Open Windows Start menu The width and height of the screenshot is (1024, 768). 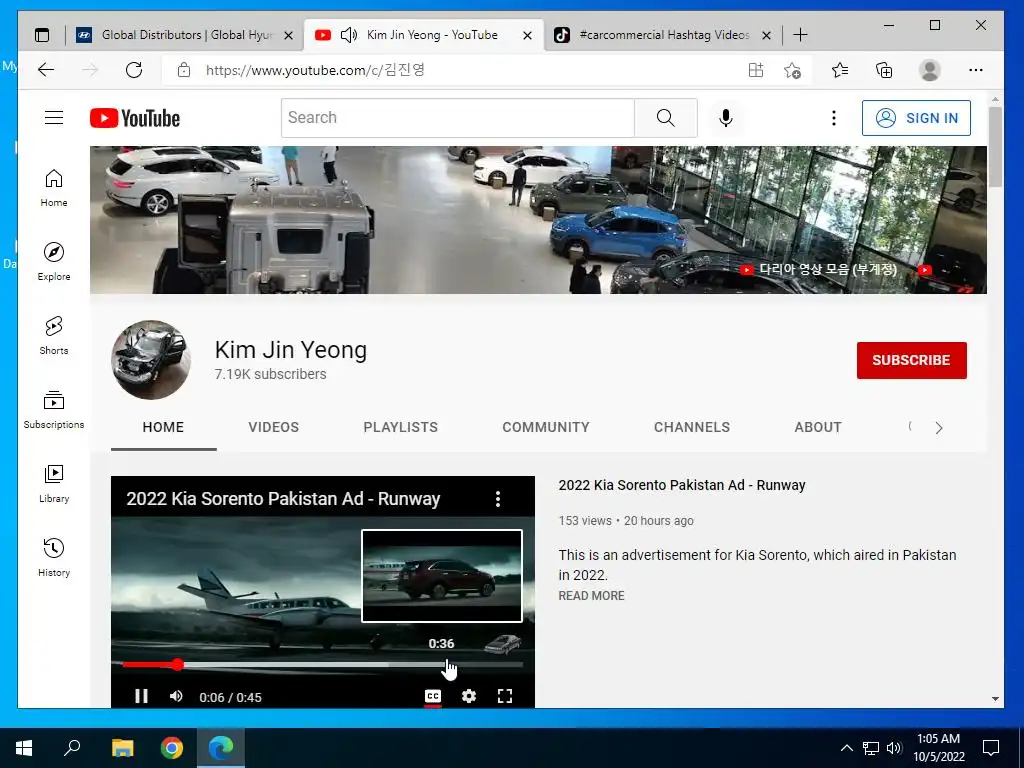[x=24, y=748]
